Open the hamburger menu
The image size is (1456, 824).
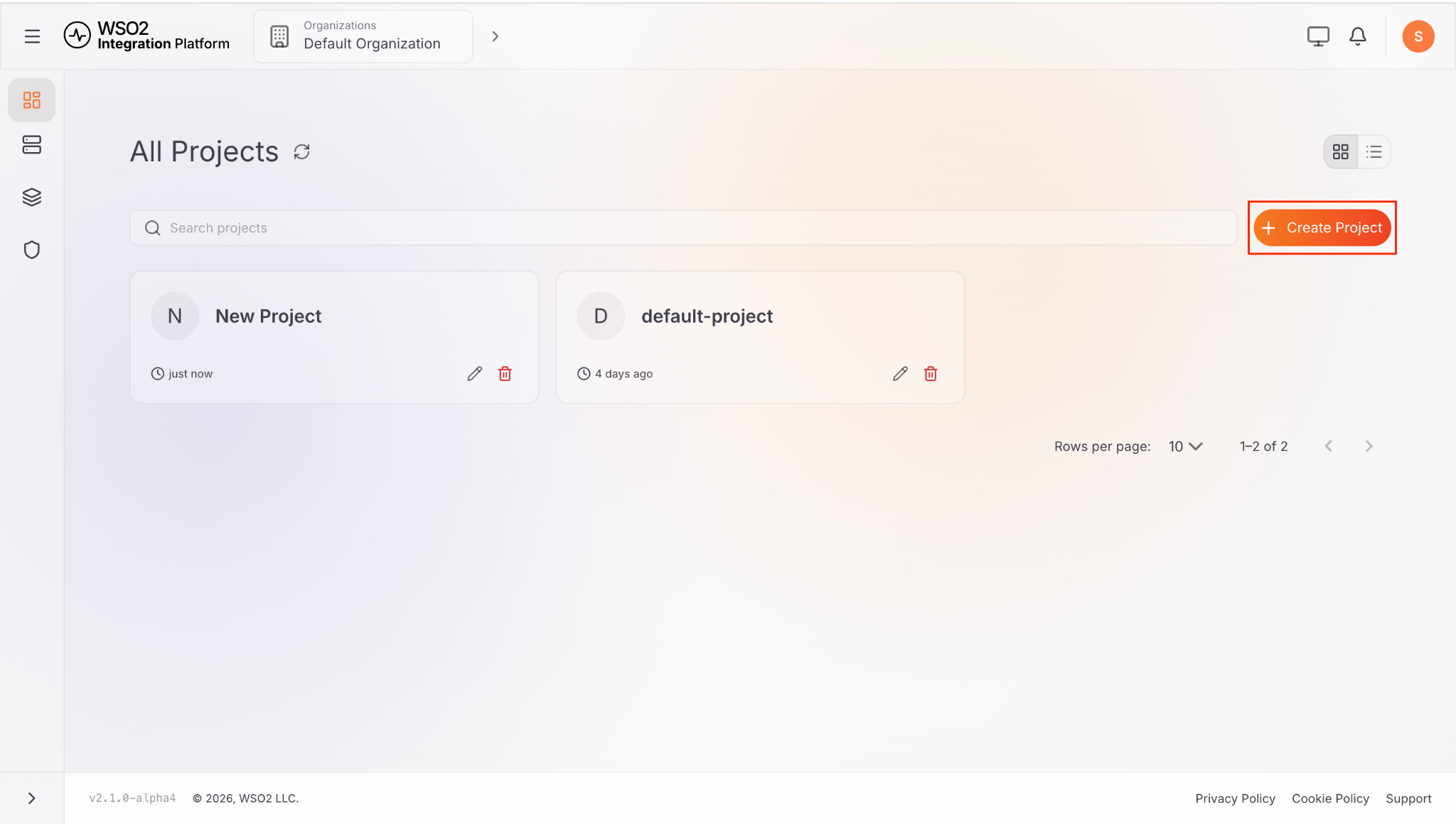32,36
